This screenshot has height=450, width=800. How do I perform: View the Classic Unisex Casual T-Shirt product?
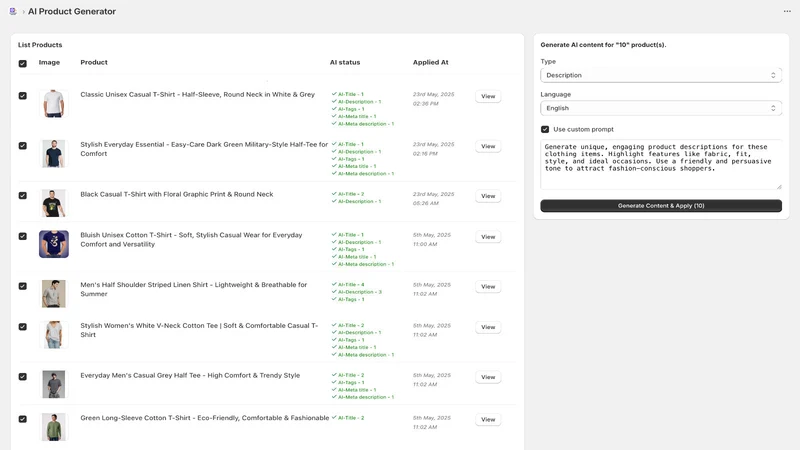coord(488,96)
